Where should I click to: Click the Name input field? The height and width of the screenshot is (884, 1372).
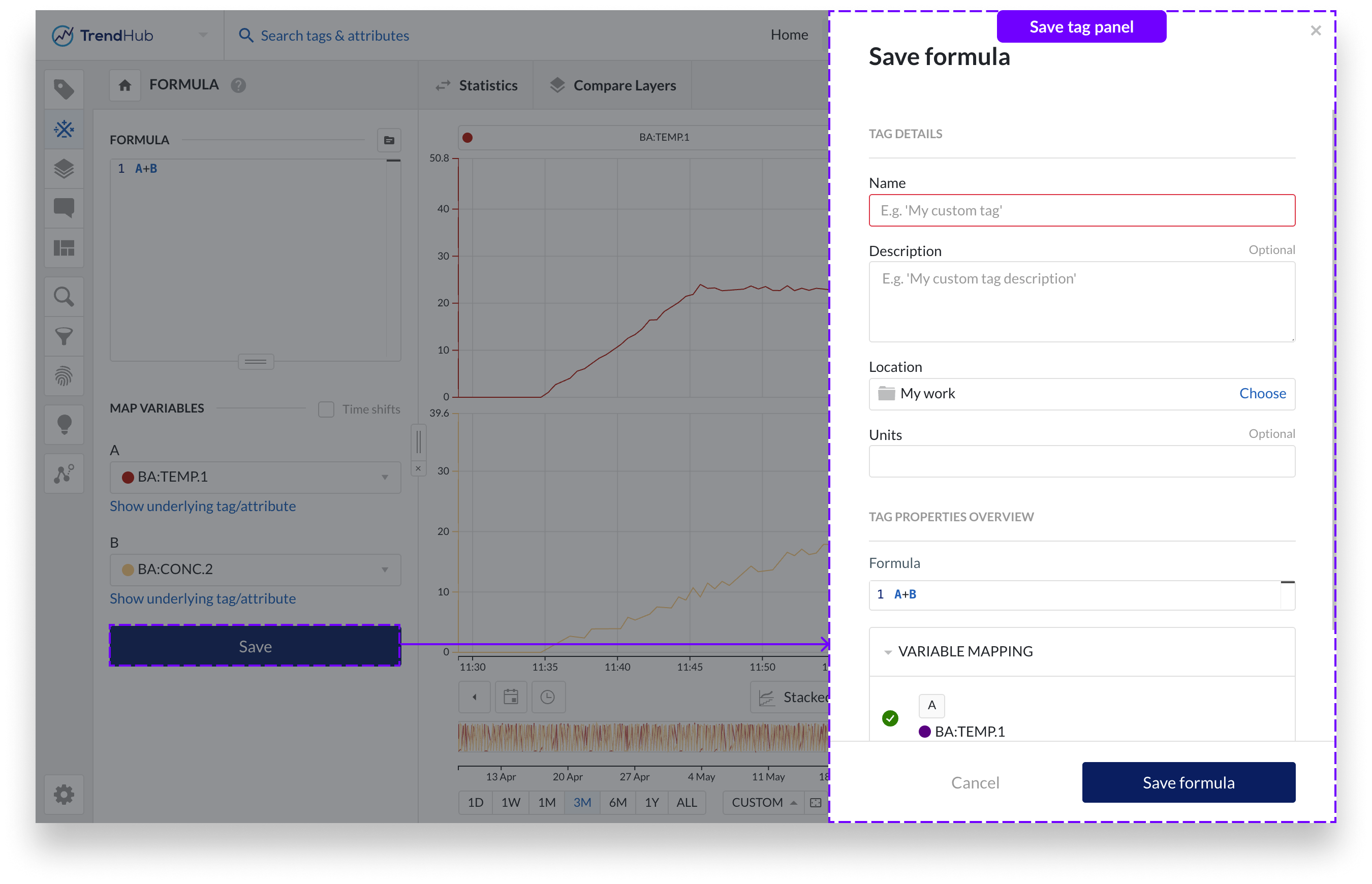click(x=1081, y=211)
